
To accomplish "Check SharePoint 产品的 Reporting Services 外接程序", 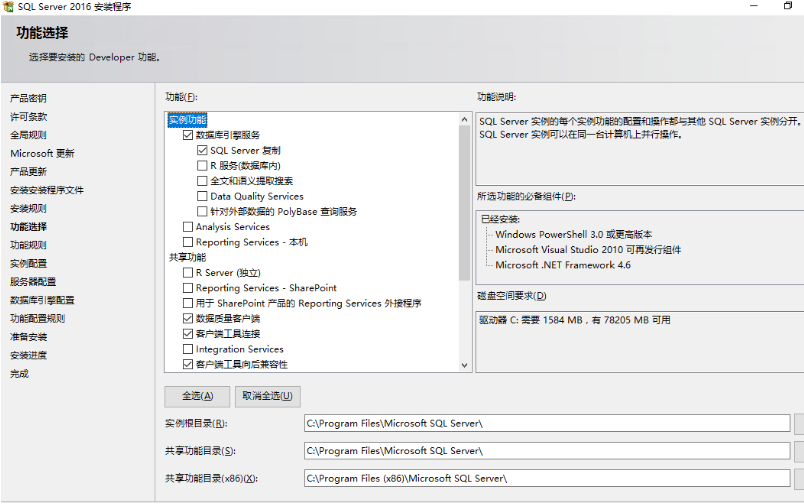I will coord(188,304).
